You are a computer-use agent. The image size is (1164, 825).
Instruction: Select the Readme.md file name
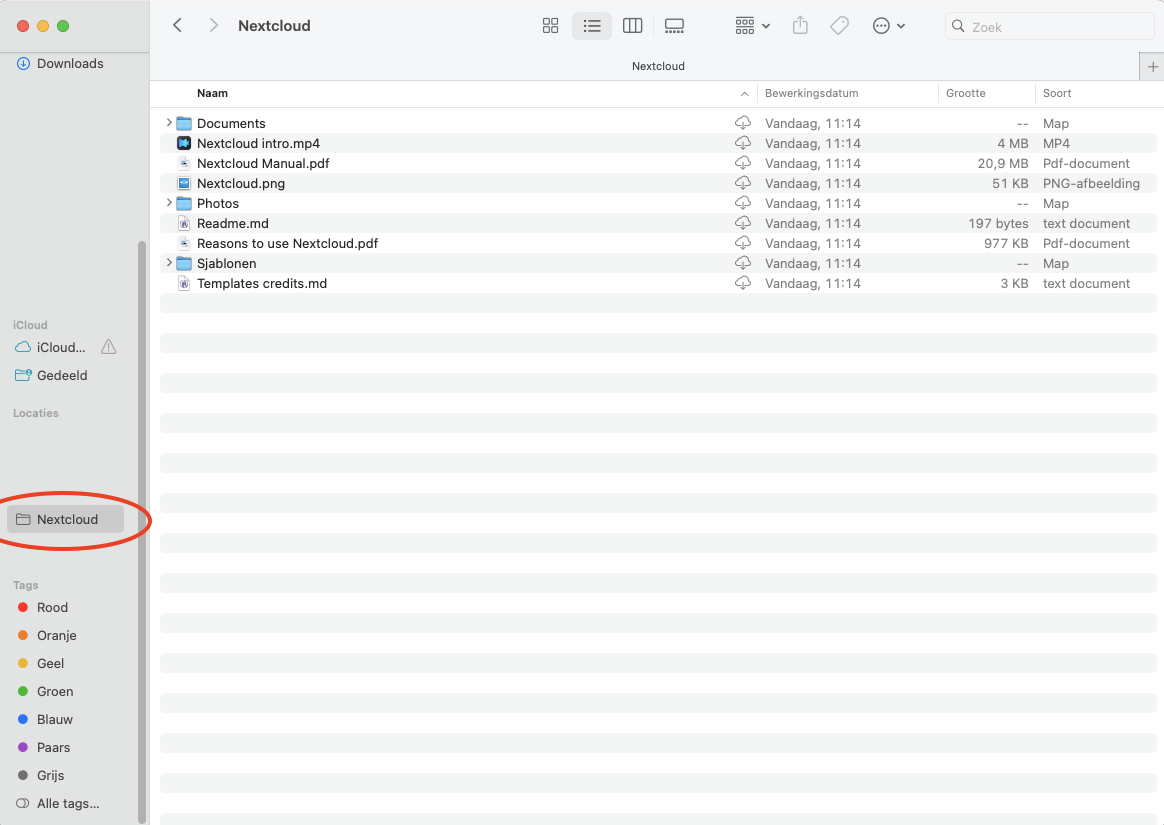click(x=232, y=224)
